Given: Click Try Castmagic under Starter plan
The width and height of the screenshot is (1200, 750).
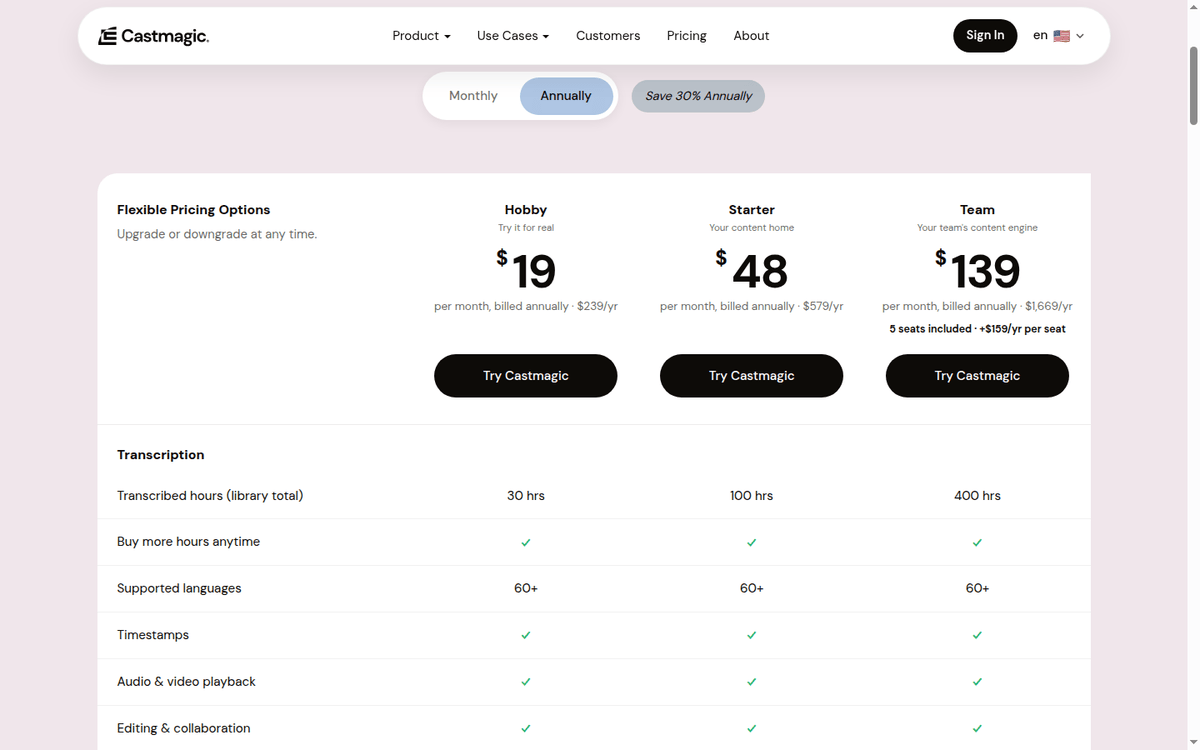Looking at the screenshot, I should click(752, 376).
